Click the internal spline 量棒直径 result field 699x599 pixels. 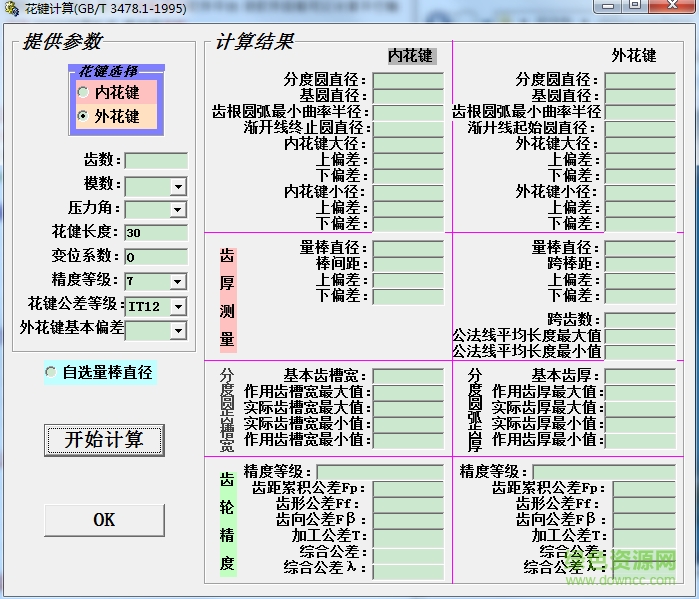408,248
